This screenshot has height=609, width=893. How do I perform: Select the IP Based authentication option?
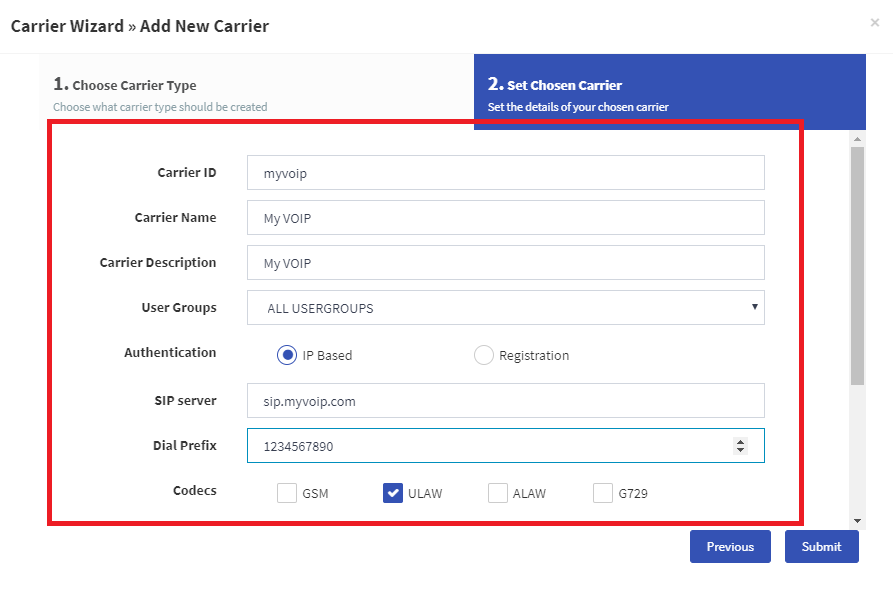(x=287, y=355)
